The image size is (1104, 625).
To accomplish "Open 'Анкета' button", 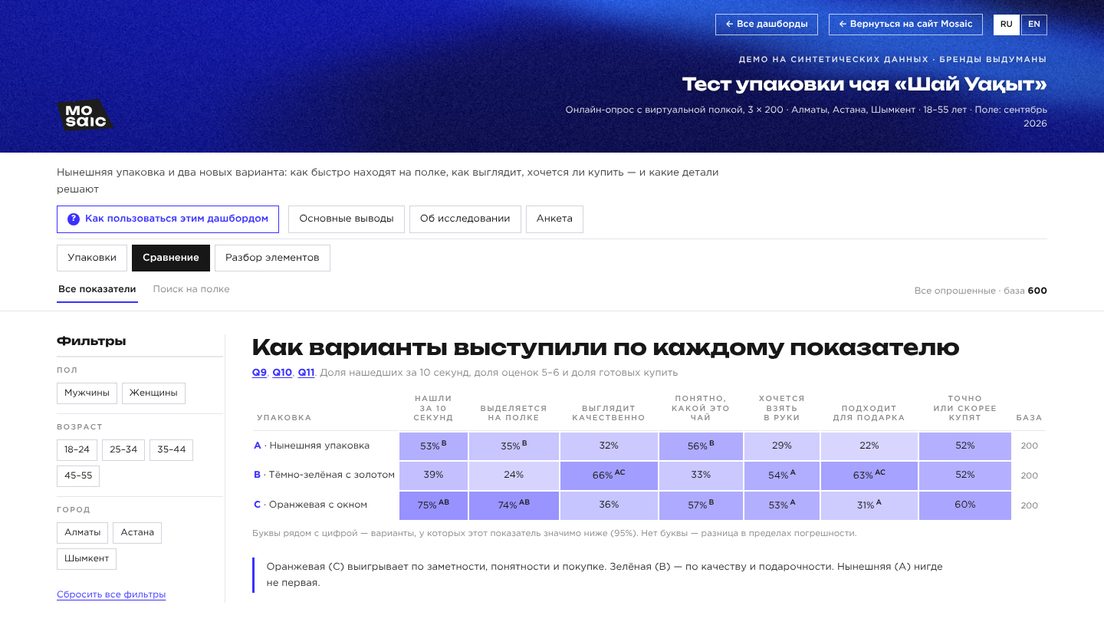I will click(554, 219).
